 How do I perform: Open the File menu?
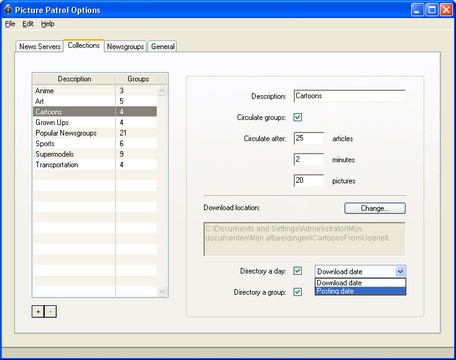coord(10,24)
